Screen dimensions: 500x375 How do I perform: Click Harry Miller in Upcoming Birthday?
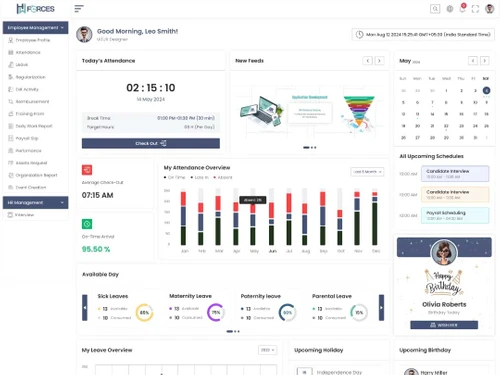[433, 373]
